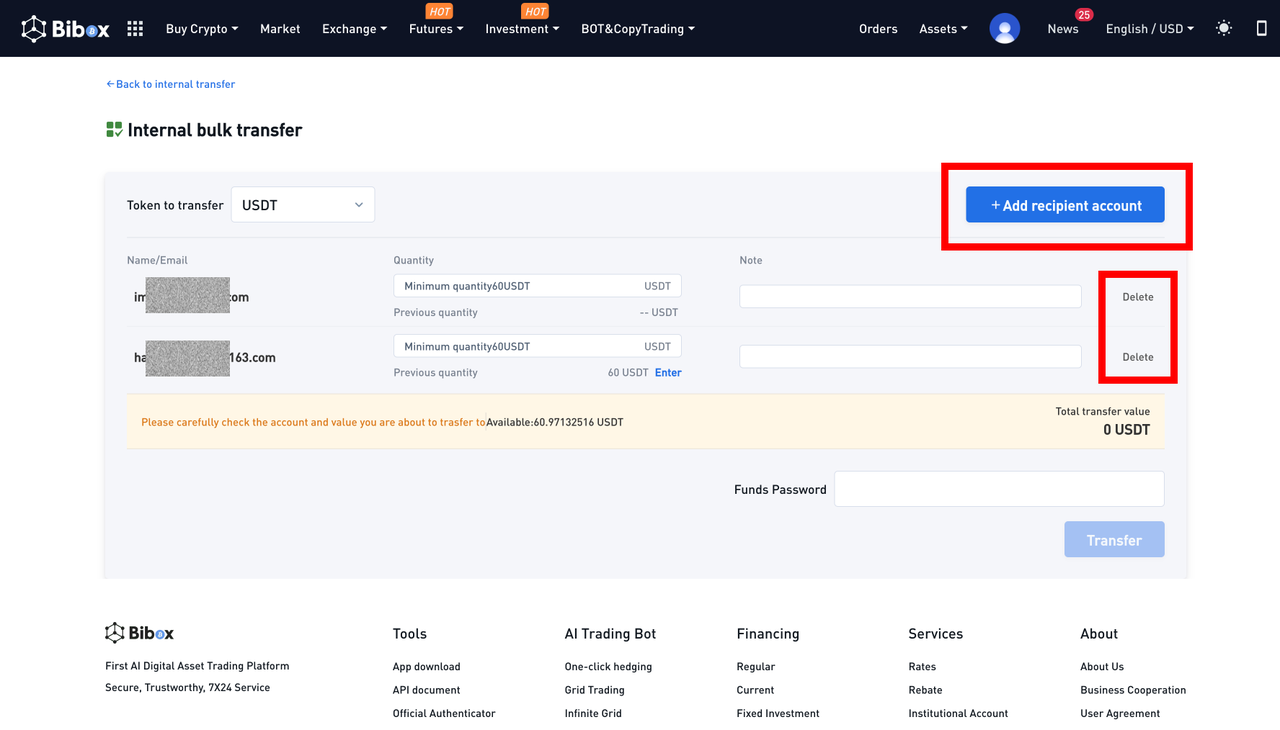Open the apps grid menu icon
1280x730 pixels.
[x=135, y=29]
